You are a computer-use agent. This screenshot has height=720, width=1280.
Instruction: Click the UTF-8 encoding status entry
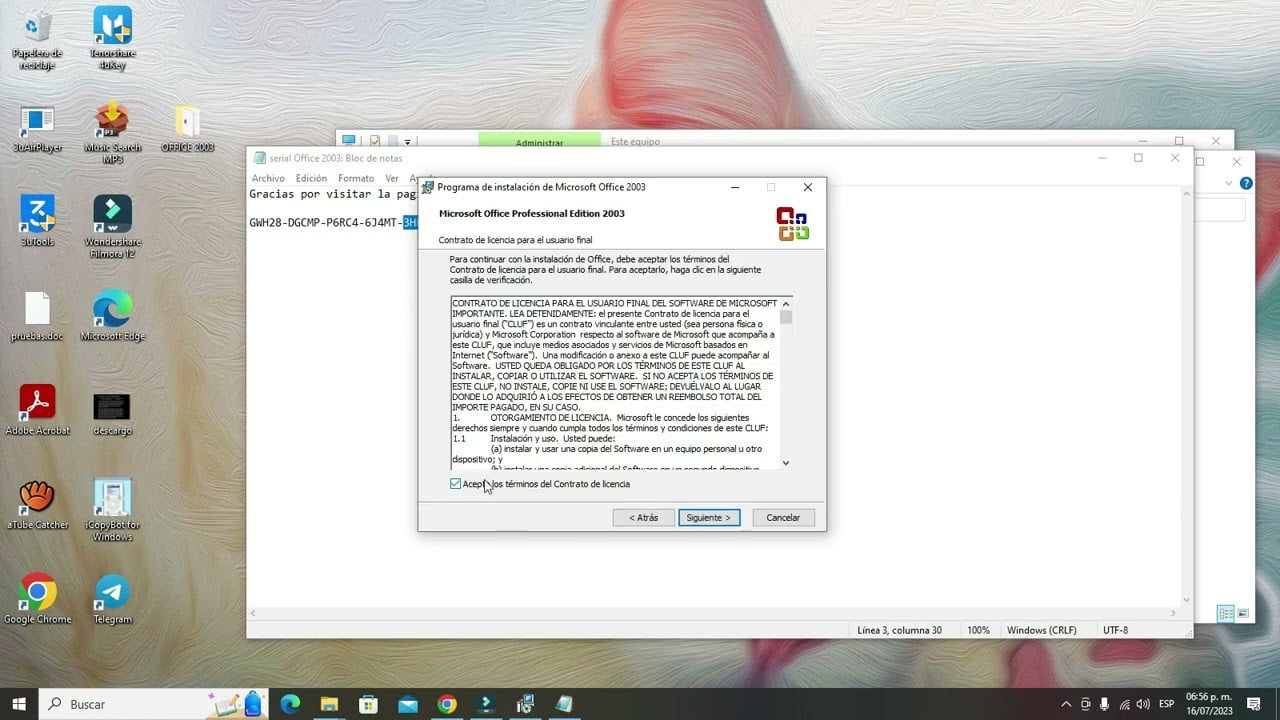click(x=1115, y=630)
